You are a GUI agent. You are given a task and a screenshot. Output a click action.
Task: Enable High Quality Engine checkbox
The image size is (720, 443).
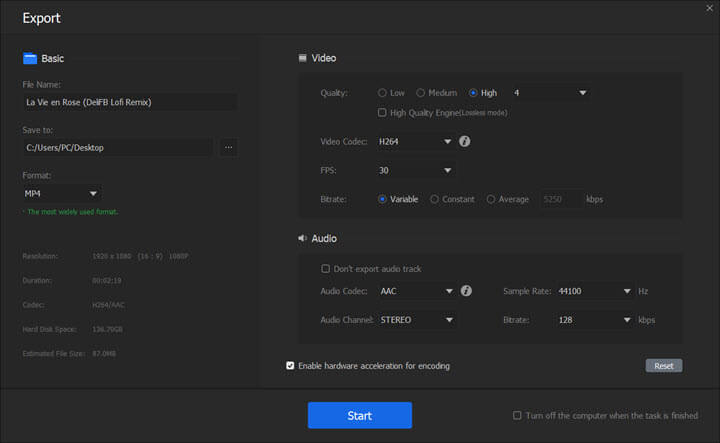coord(383,113)
